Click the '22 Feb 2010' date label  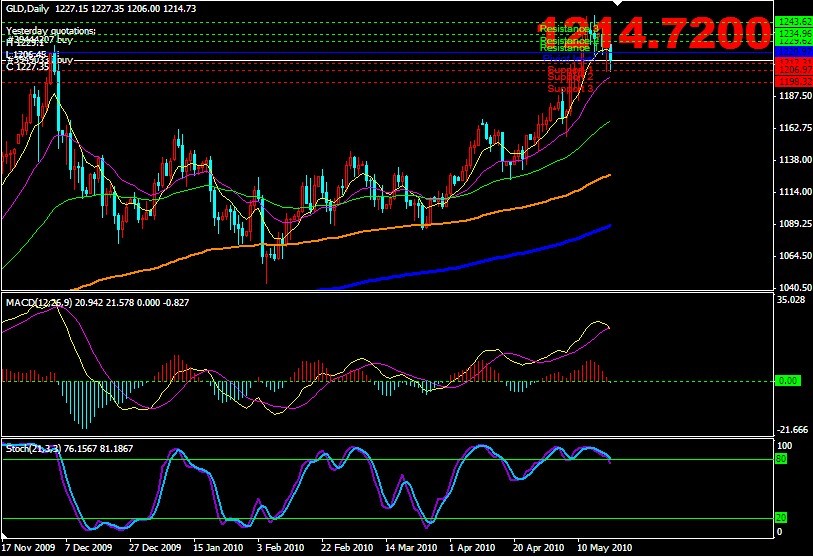[346, 548]
